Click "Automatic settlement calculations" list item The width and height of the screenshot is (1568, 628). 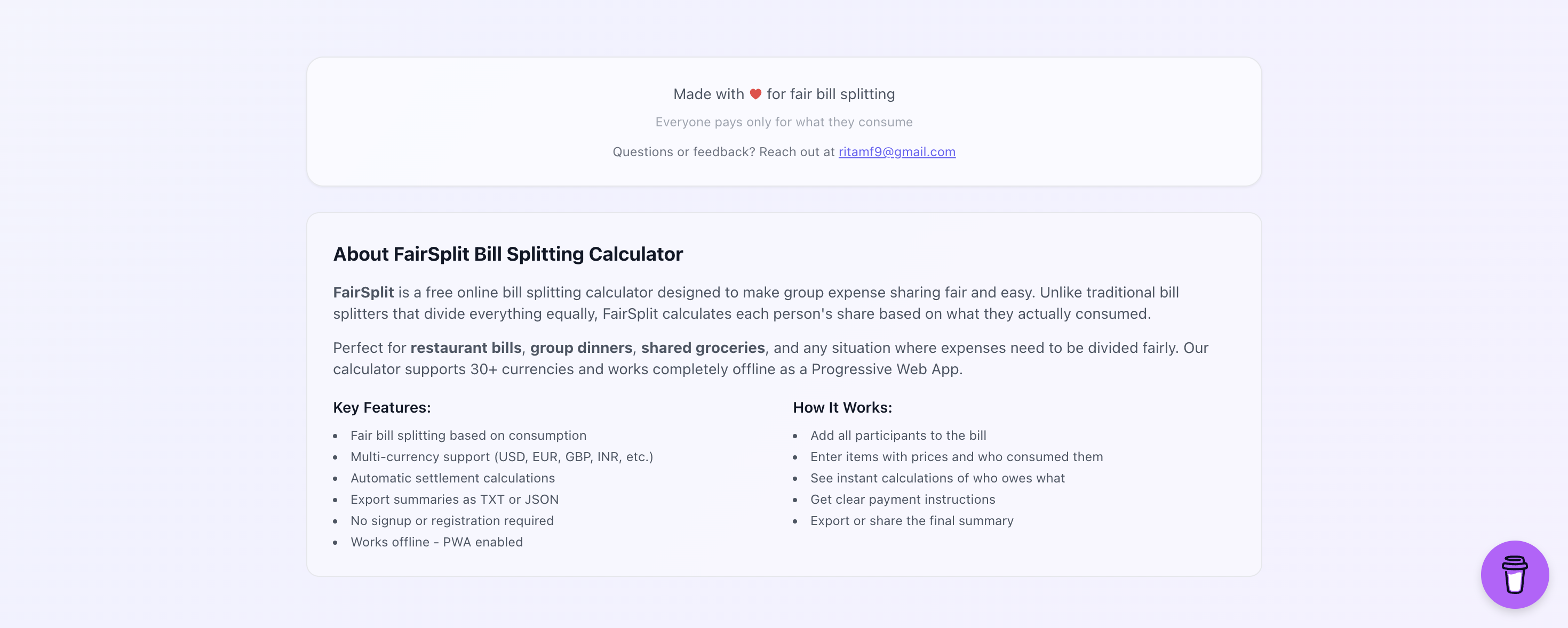click(x=452, y=478)
